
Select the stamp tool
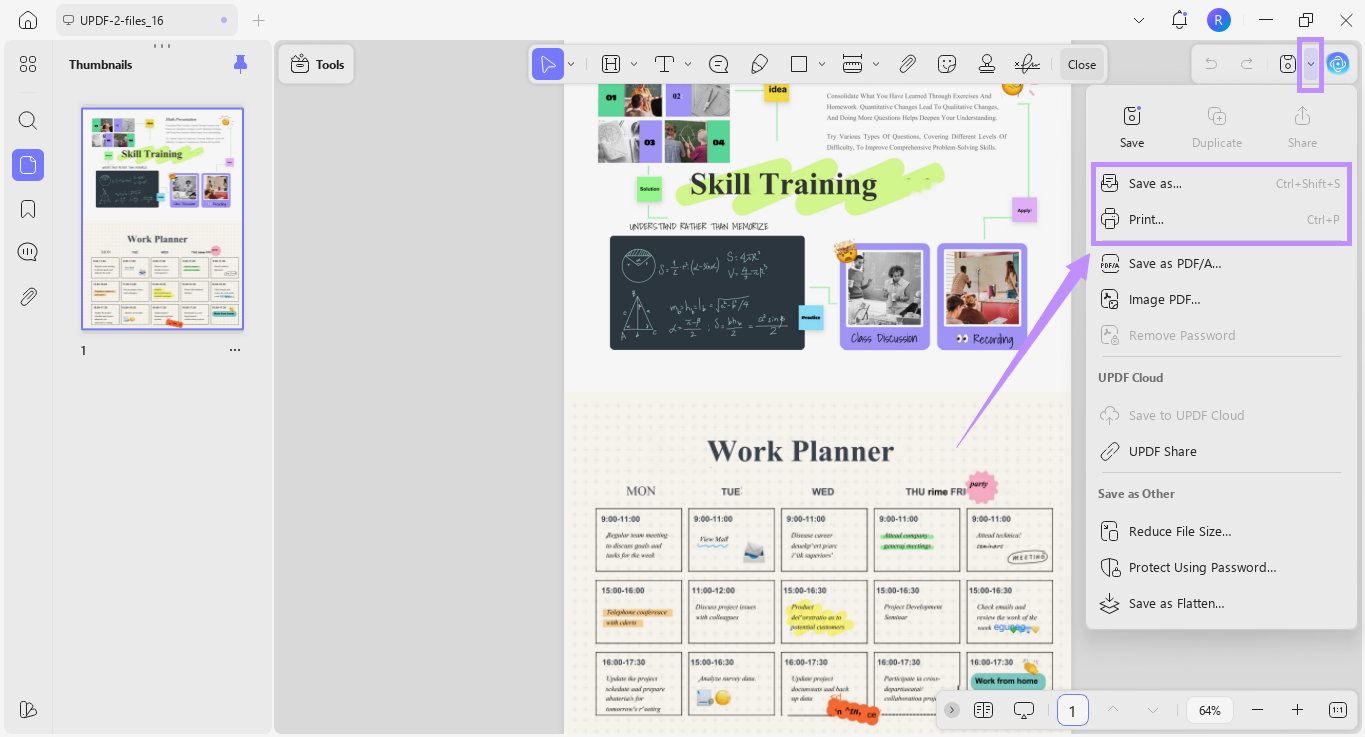coord(987,64)
